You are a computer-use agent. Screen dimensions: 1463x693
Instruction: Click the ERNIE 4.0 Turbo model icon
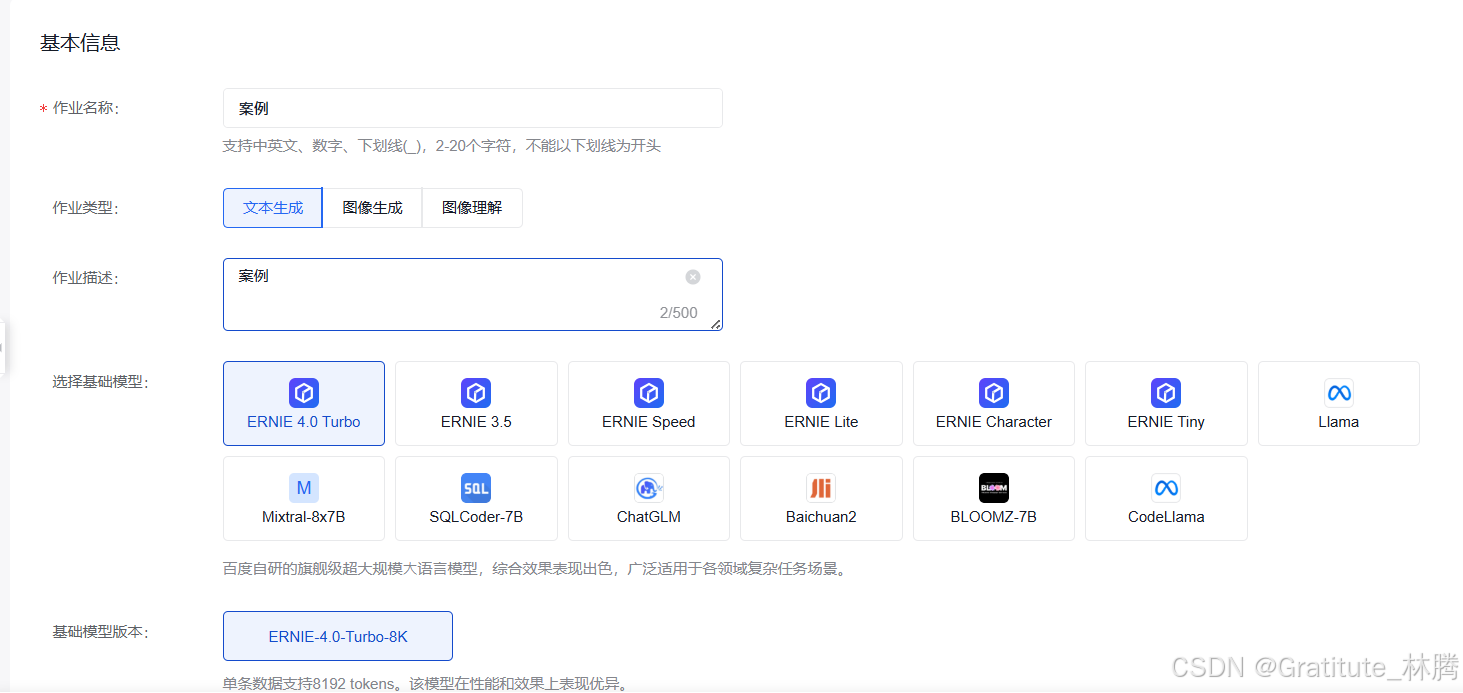304,393
